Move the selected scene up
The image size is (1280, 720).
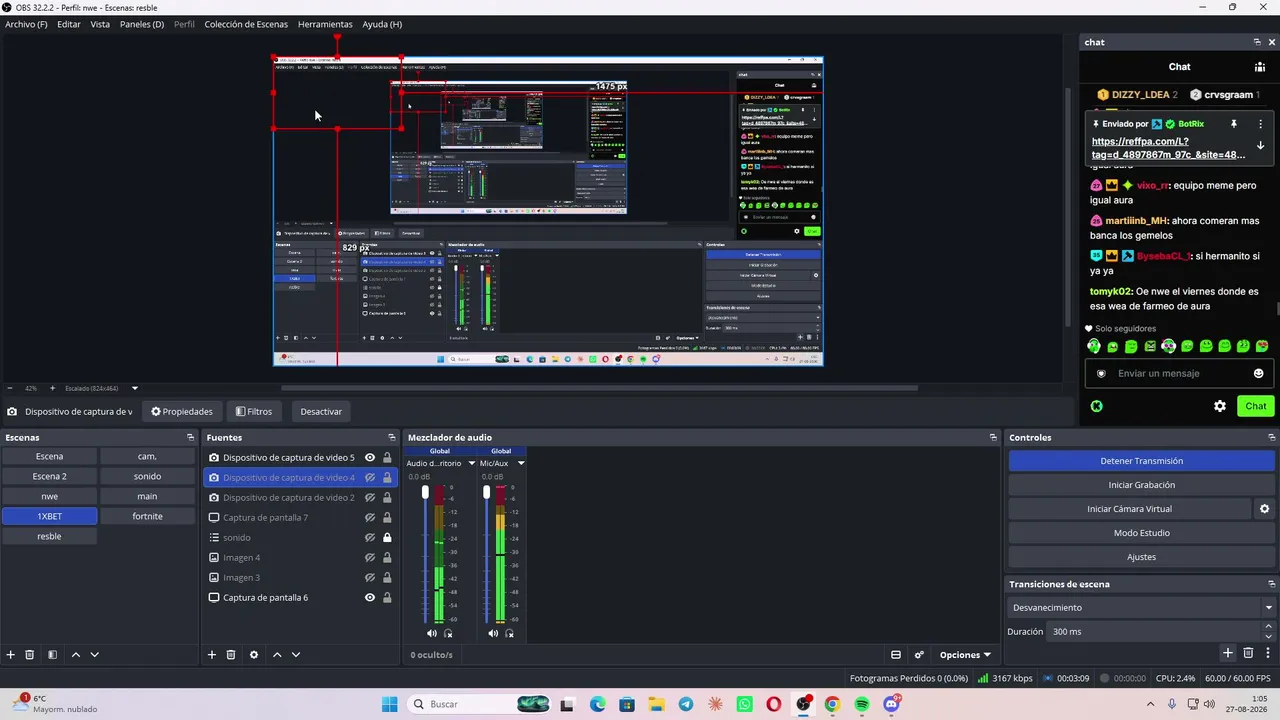[75, 654]
